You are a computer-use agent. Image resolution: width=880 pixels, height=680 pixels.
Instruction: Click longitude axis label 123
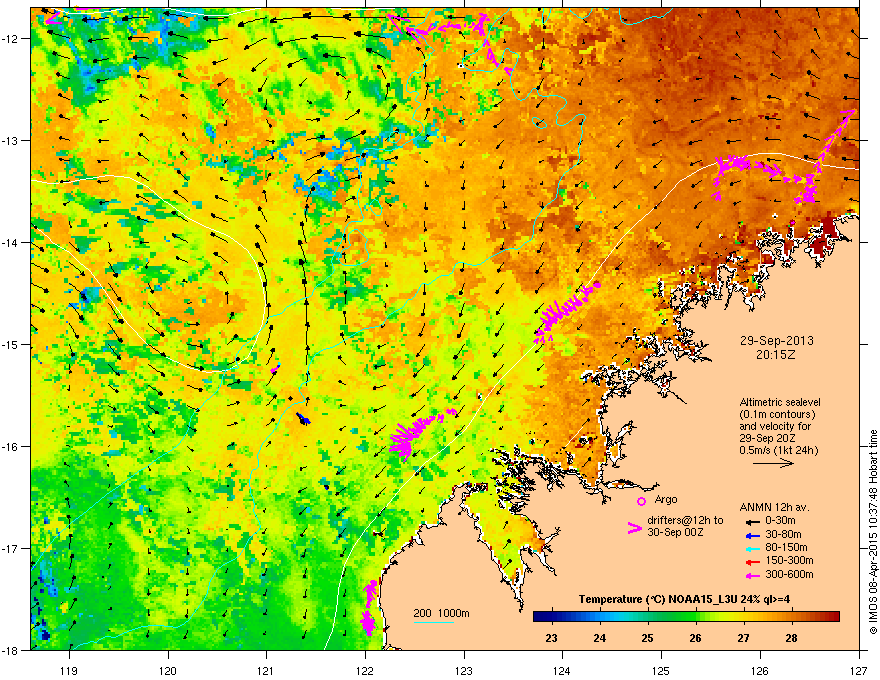coord(464,670)
